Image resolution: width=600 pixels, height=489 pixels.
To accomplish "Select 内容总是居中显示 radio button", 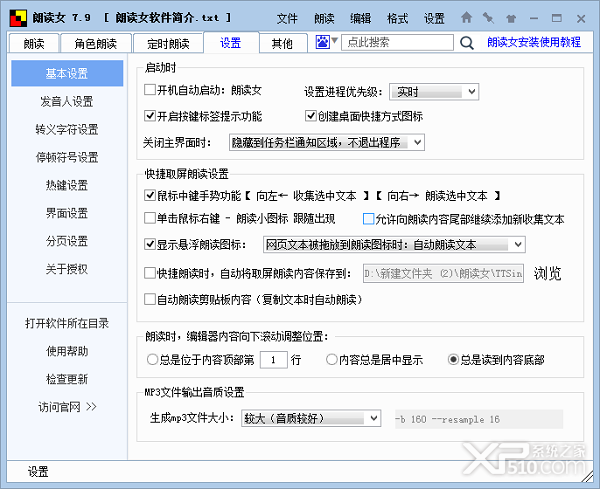I will pyautogui.click(x=331, y=360).
